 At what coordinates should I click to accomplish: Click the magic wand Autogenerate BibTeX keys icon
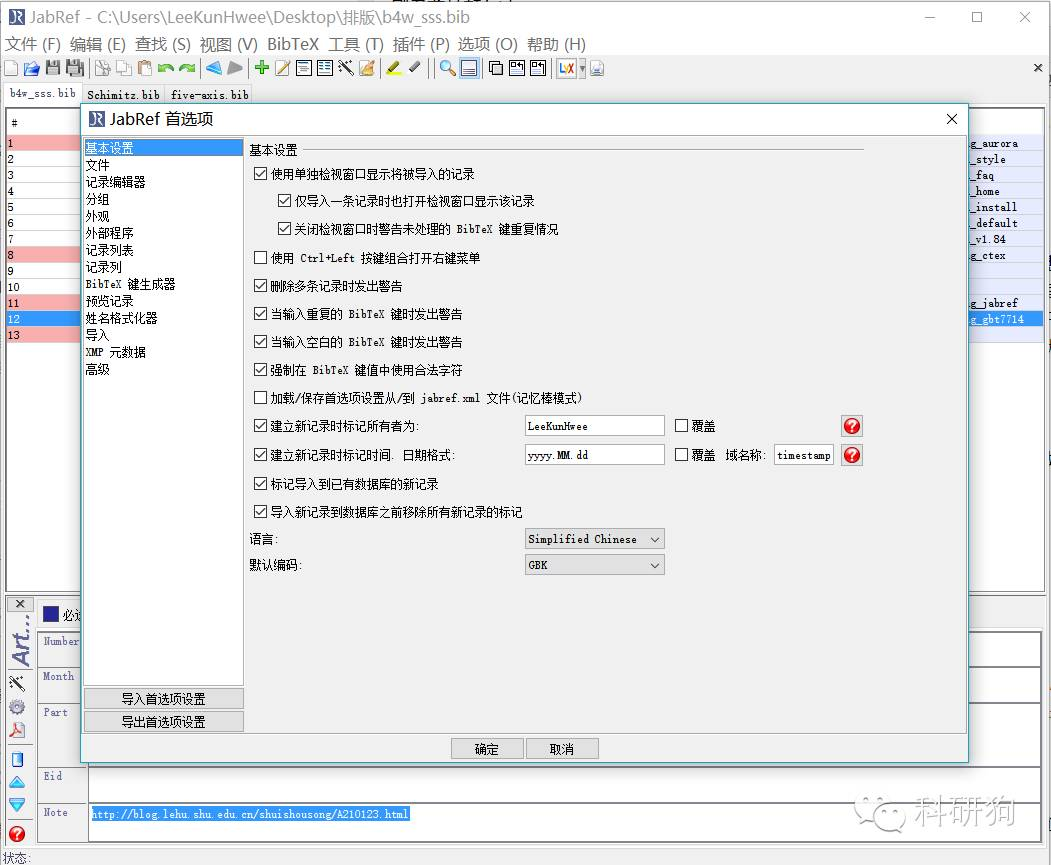pyautogui.click(x=346, y=68)
